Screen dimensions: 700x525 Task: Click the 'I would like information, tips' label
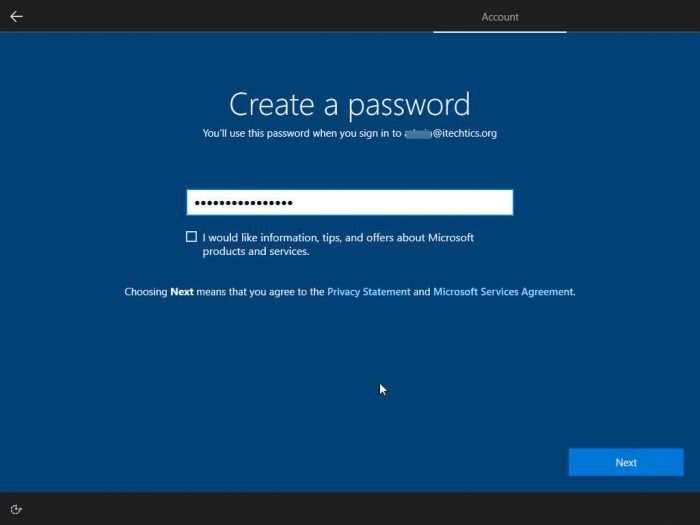[x=338, y=244]
